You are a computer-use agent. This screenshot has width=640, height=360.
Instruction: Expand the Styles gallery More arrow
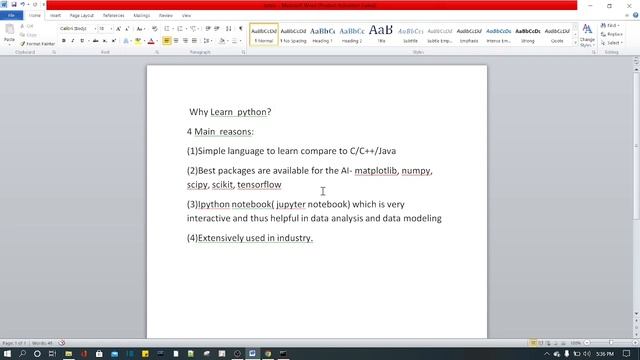[x=576, y=42]
